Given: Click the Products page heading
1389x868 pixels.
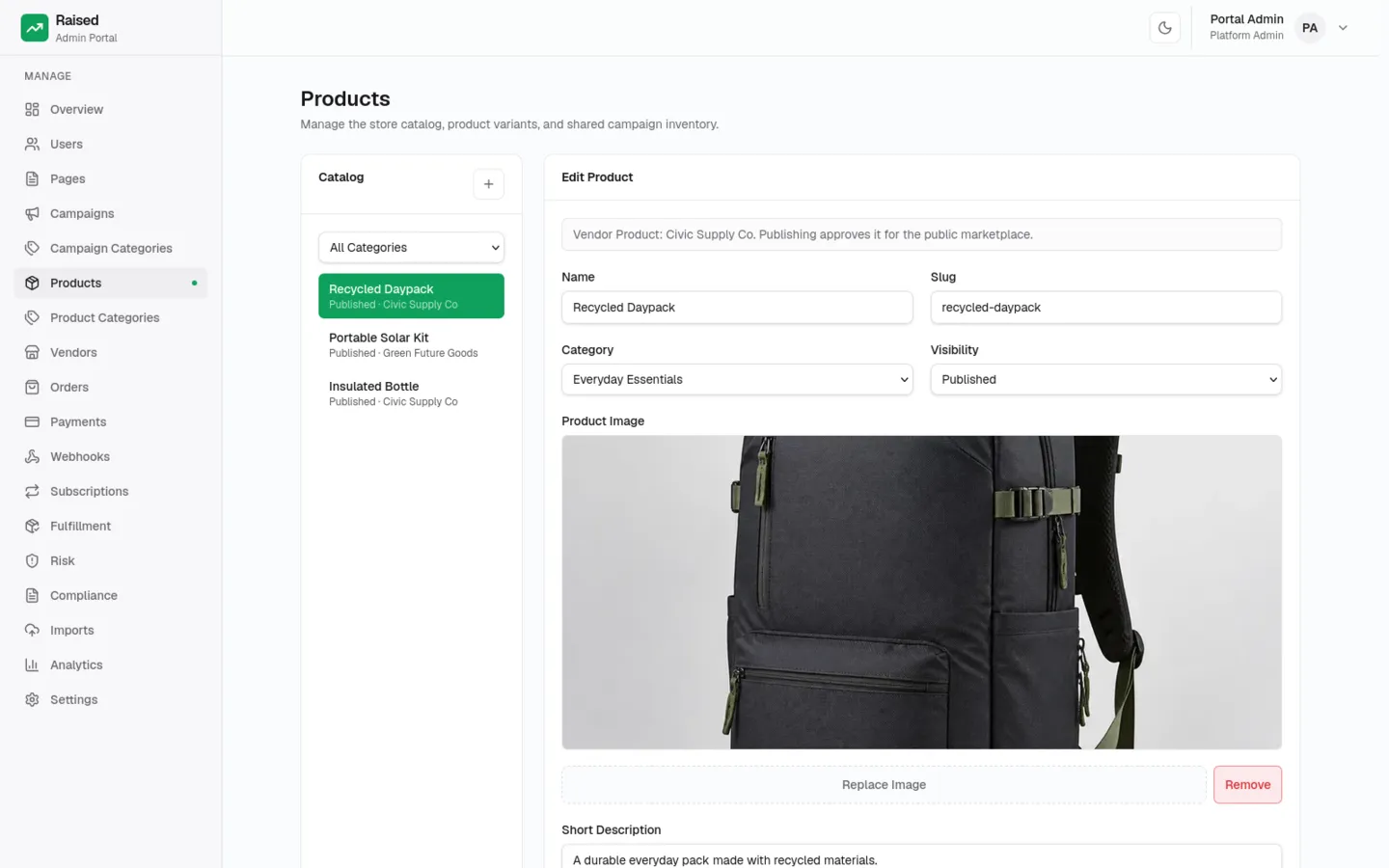Looking at the screenshot, I should pyautogui.click(x=345, y=98).
